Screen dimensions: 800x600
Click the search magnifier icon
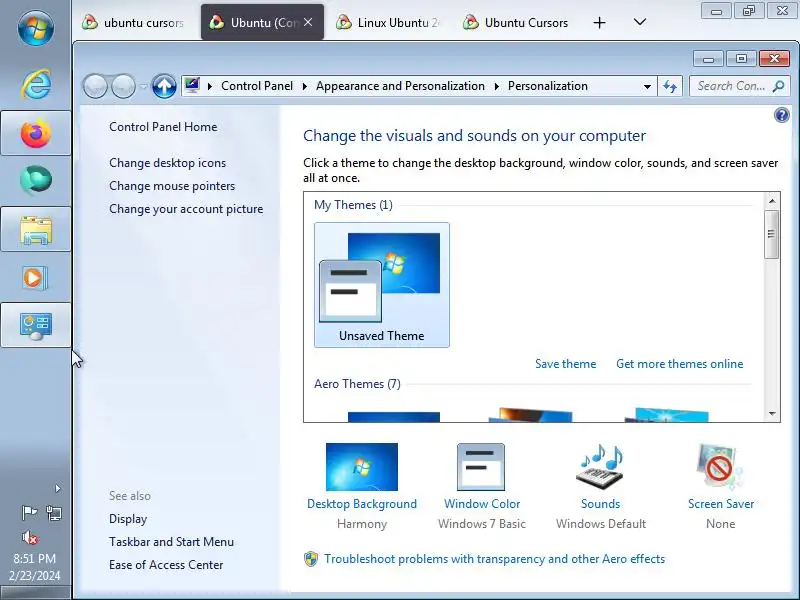(x=779, y=86)
